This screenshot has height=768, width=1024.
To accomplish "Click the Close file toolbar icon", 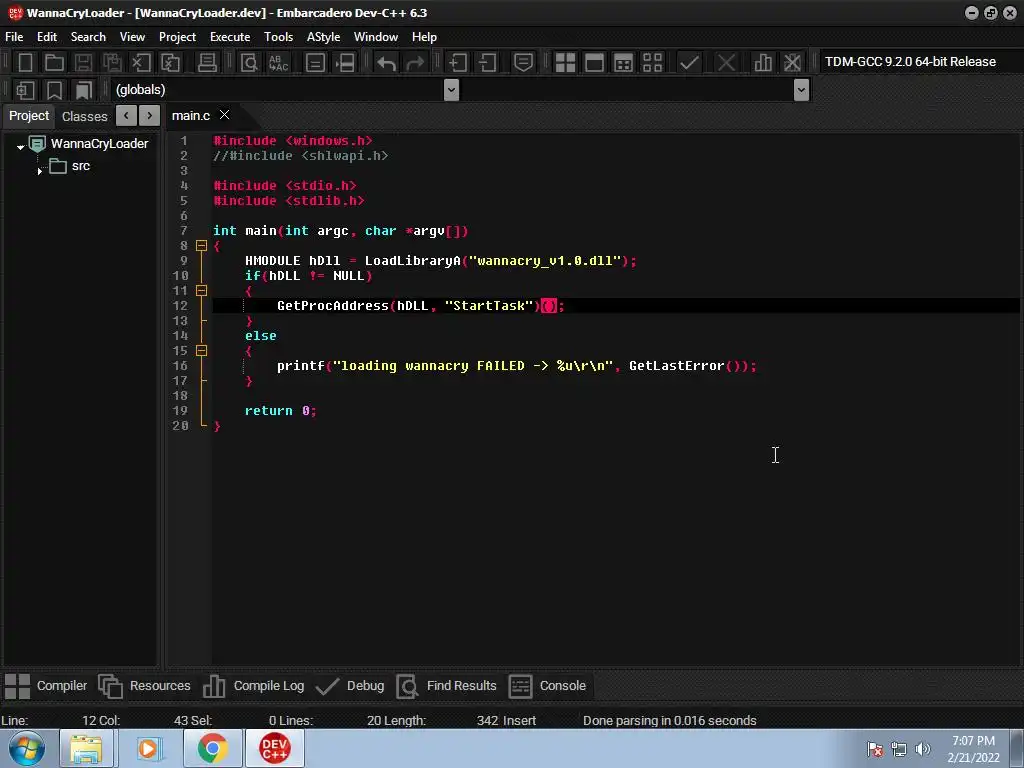I will [140, 63].
